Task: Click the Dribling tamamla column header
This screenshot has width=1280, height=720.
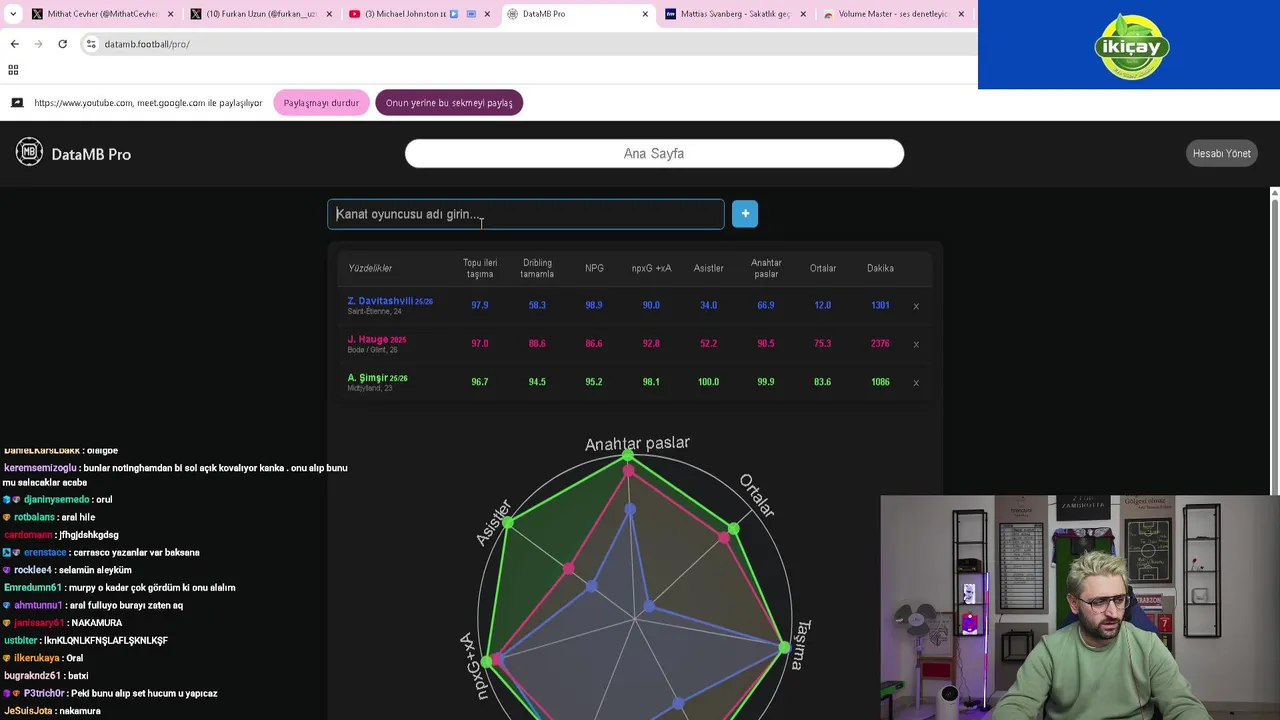Action: tap(537, 268)
